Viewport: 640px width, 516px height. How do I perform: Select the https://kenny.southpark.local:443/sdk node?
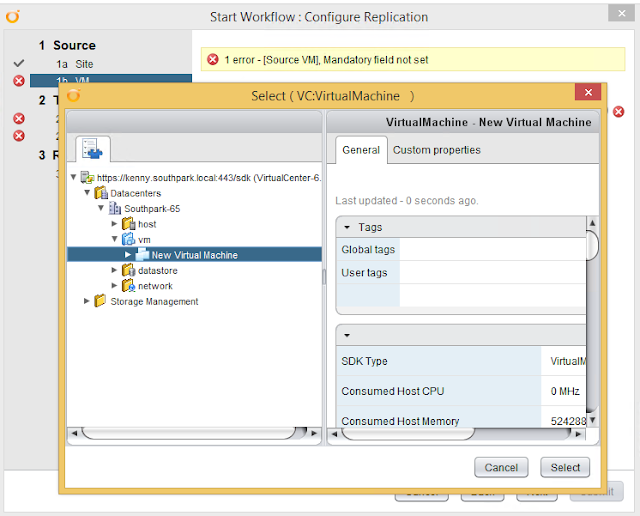(209, 178)
